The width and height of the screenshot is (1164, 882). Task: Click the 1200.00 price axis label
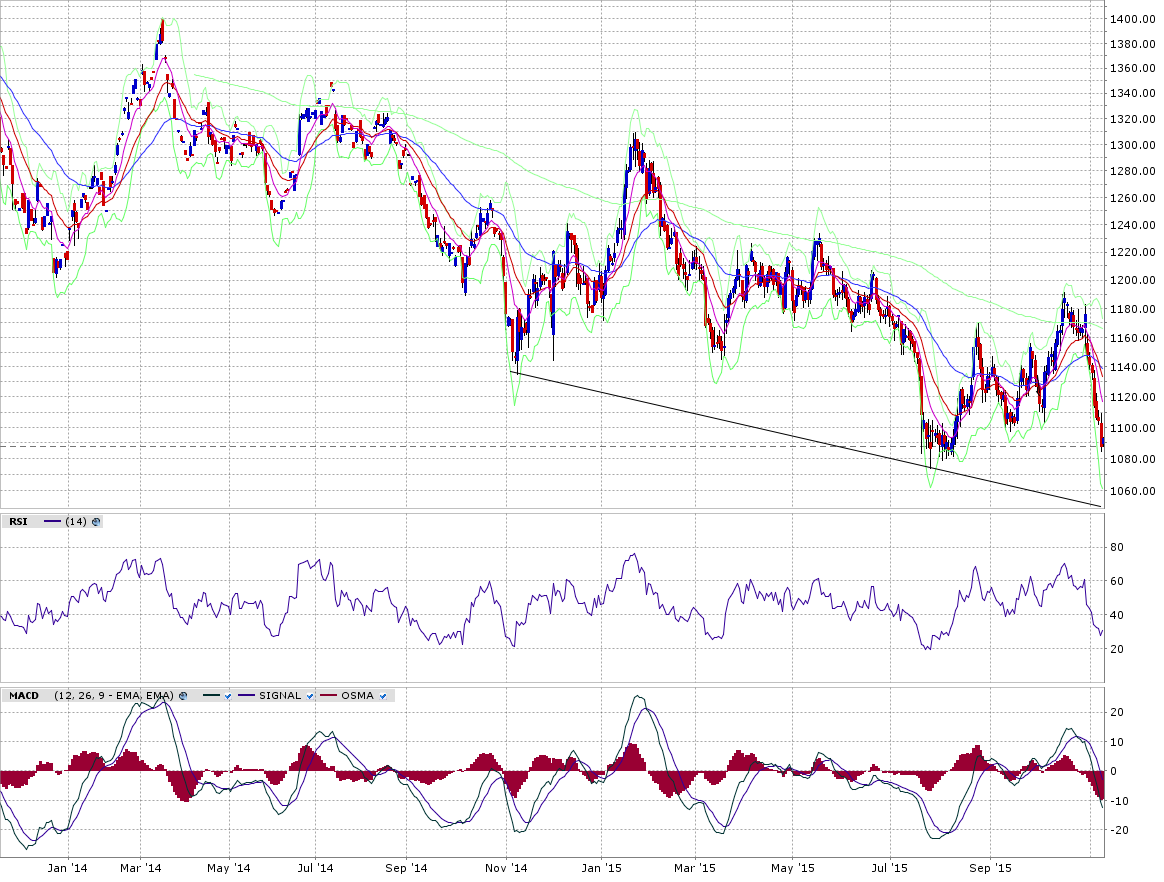[1132, 280]
